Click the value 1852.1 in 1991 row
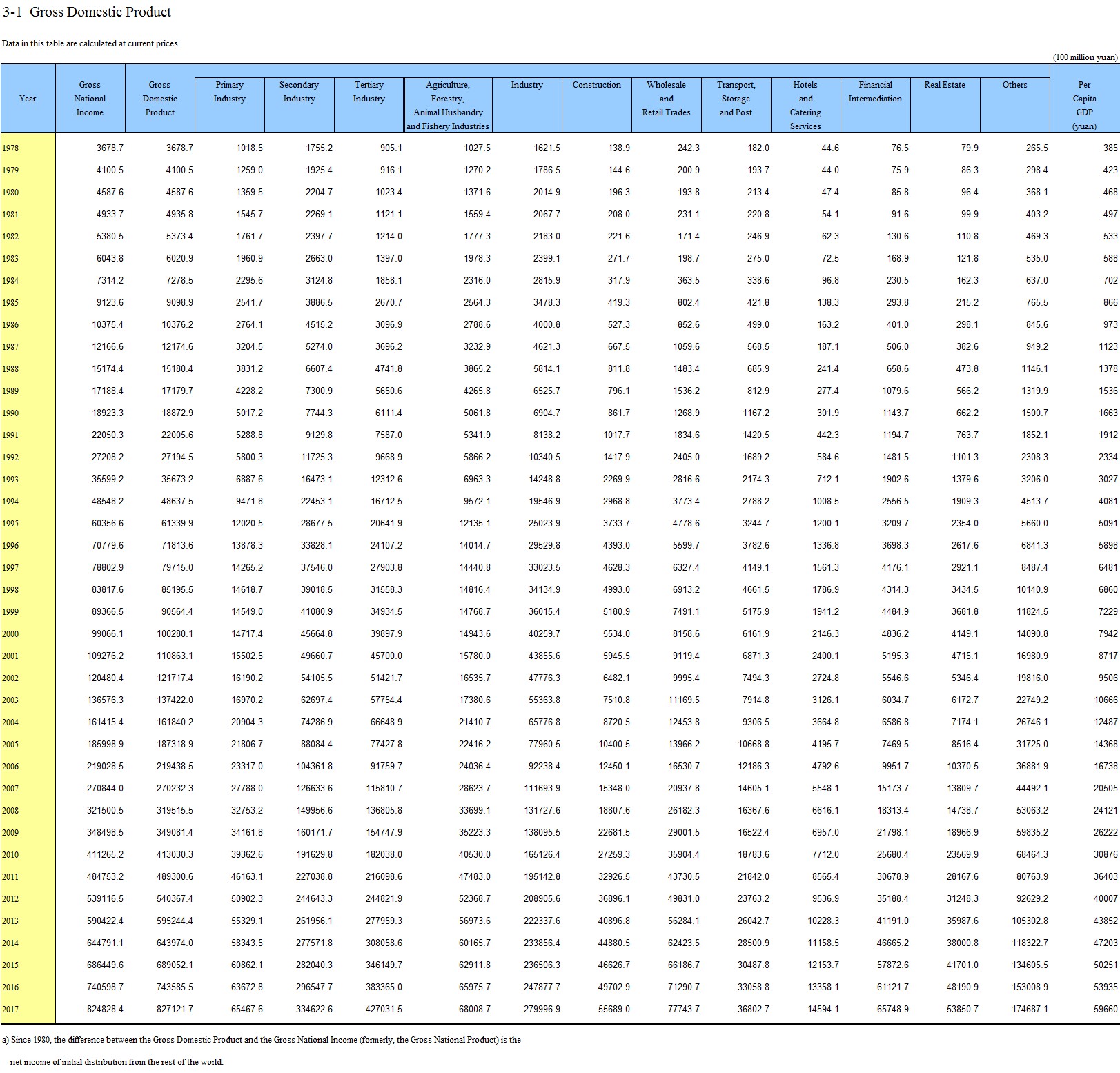 [x=1034, y=435]
